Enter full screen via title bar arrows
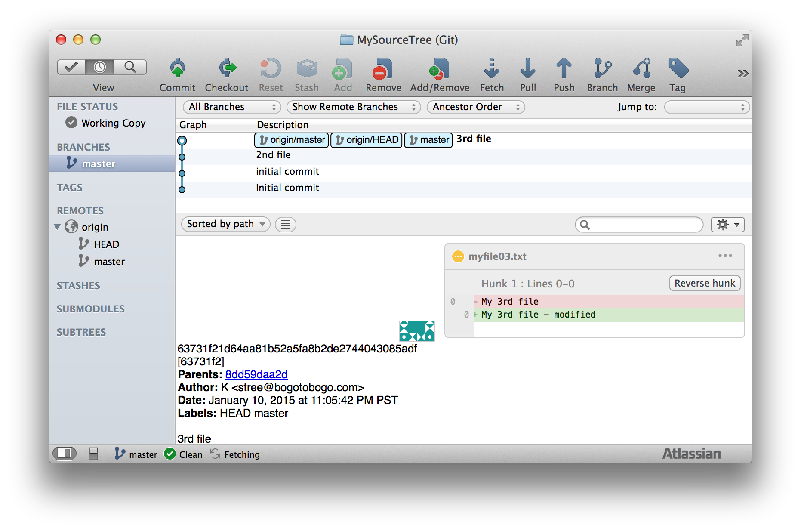Viewport: 801px width, 531px height. coord(742,40)
